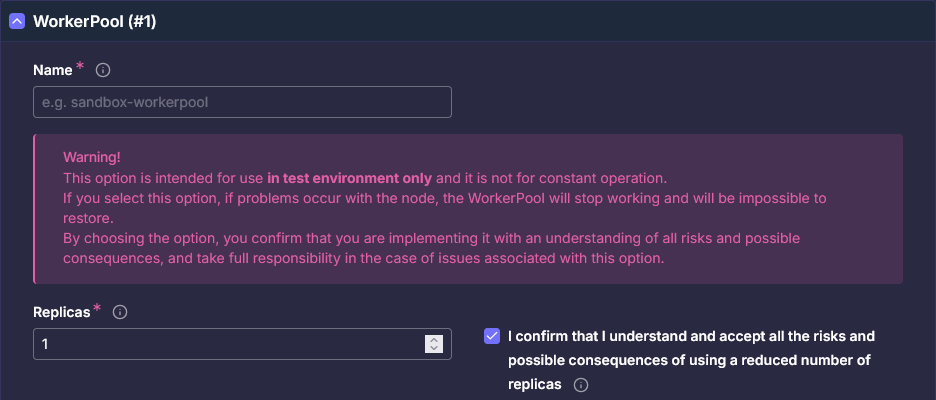
Task: Collapse the WorkerPool (#1) section chevron
Action: click(17, 21)
